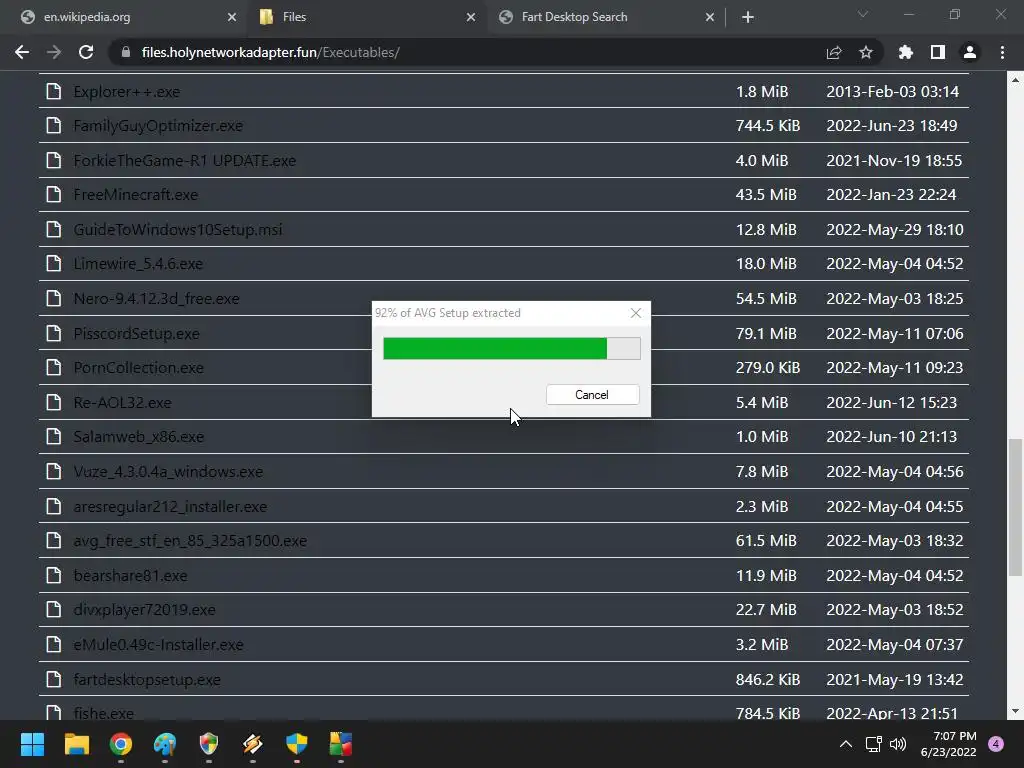Viewport: 1024px width, 768px height.
Task: Click the file icon beside bearshare81.exe
Action: [54, 575]
